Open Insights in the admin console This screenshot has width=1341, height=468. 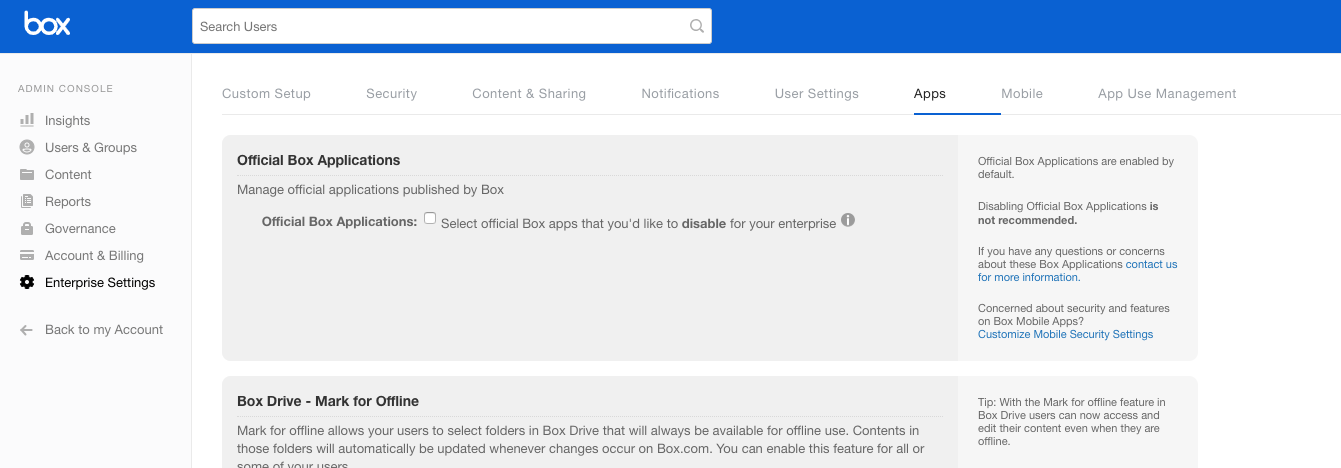point(67,120)
